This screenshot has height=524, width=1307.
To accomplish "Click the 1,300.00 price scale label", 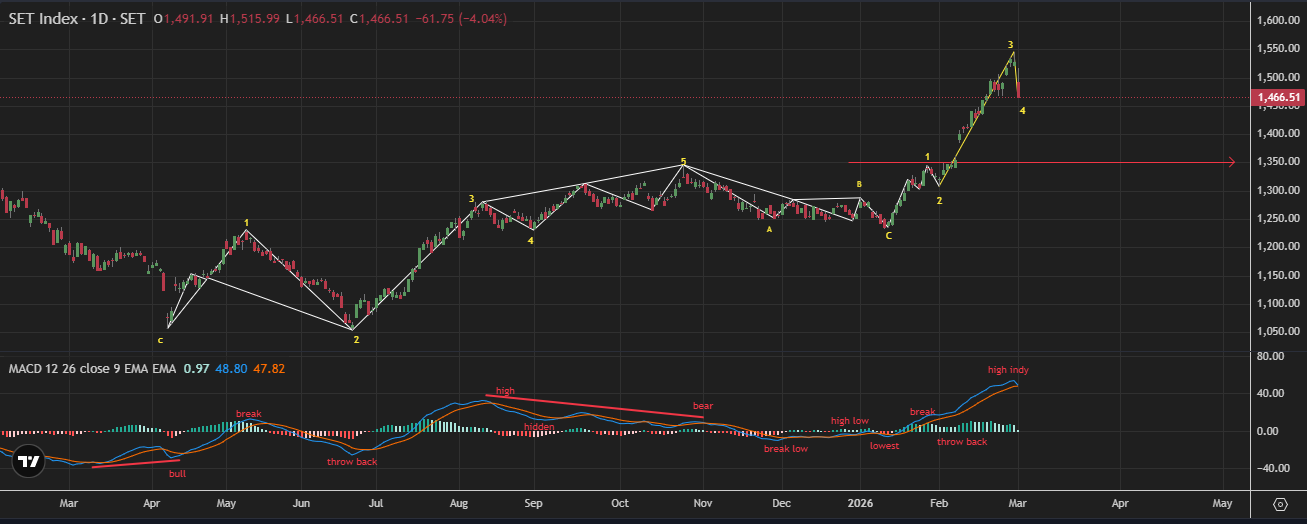I will click(1280, 190).
